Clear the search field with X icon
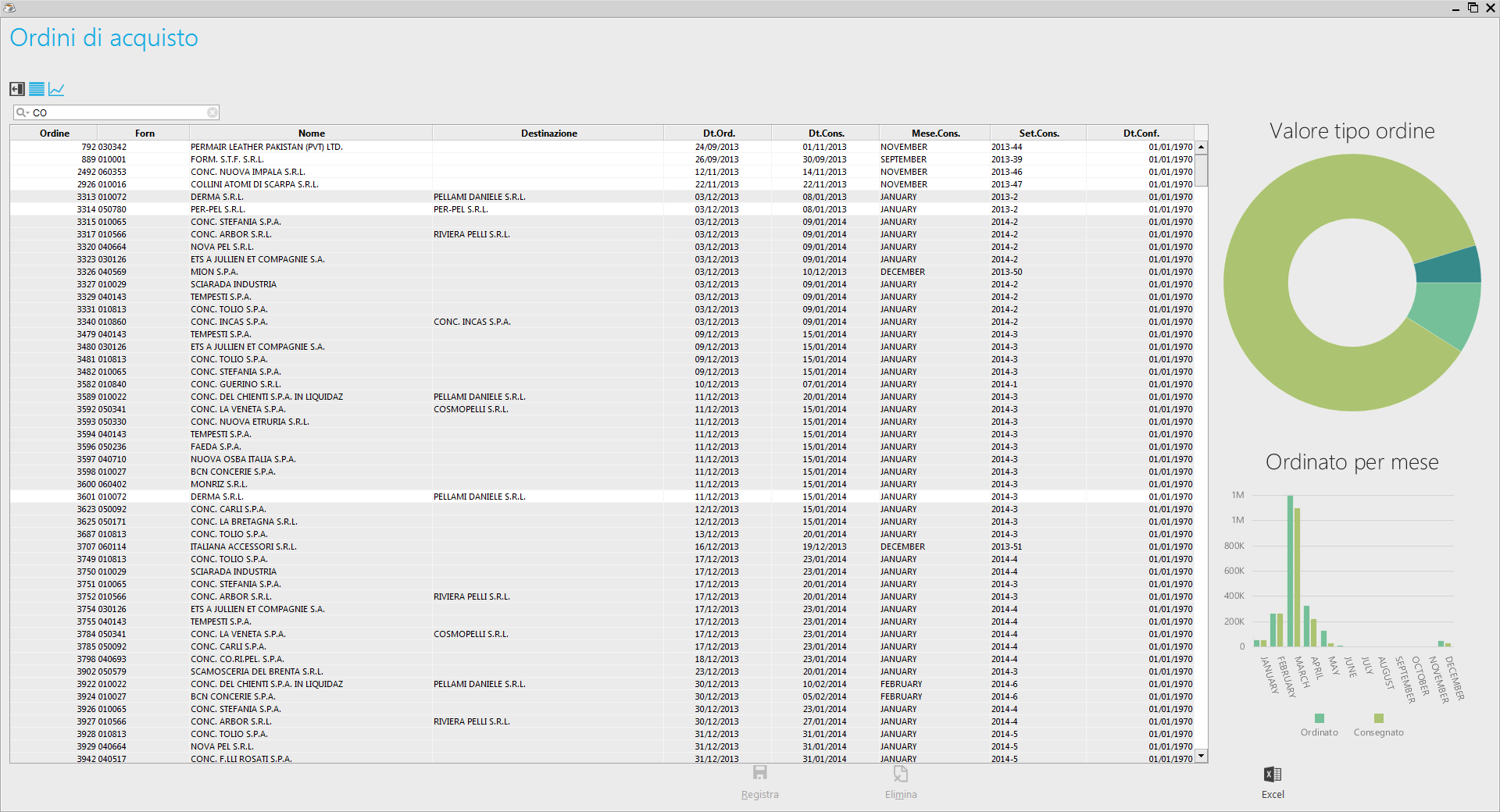The height and width of the screenshot is (812, 1500). [x=212, y=112]
